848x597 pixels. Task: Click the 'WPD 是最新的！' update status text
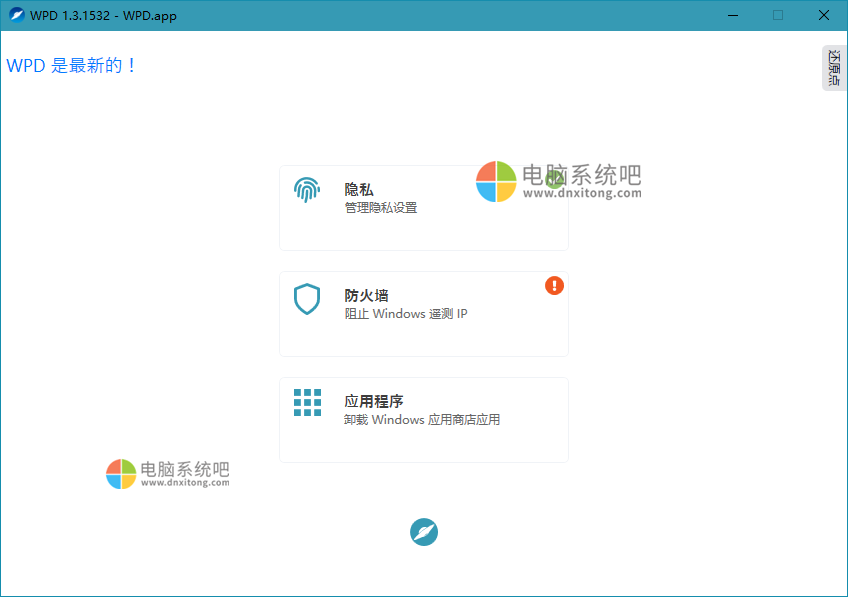coord(71,66)
